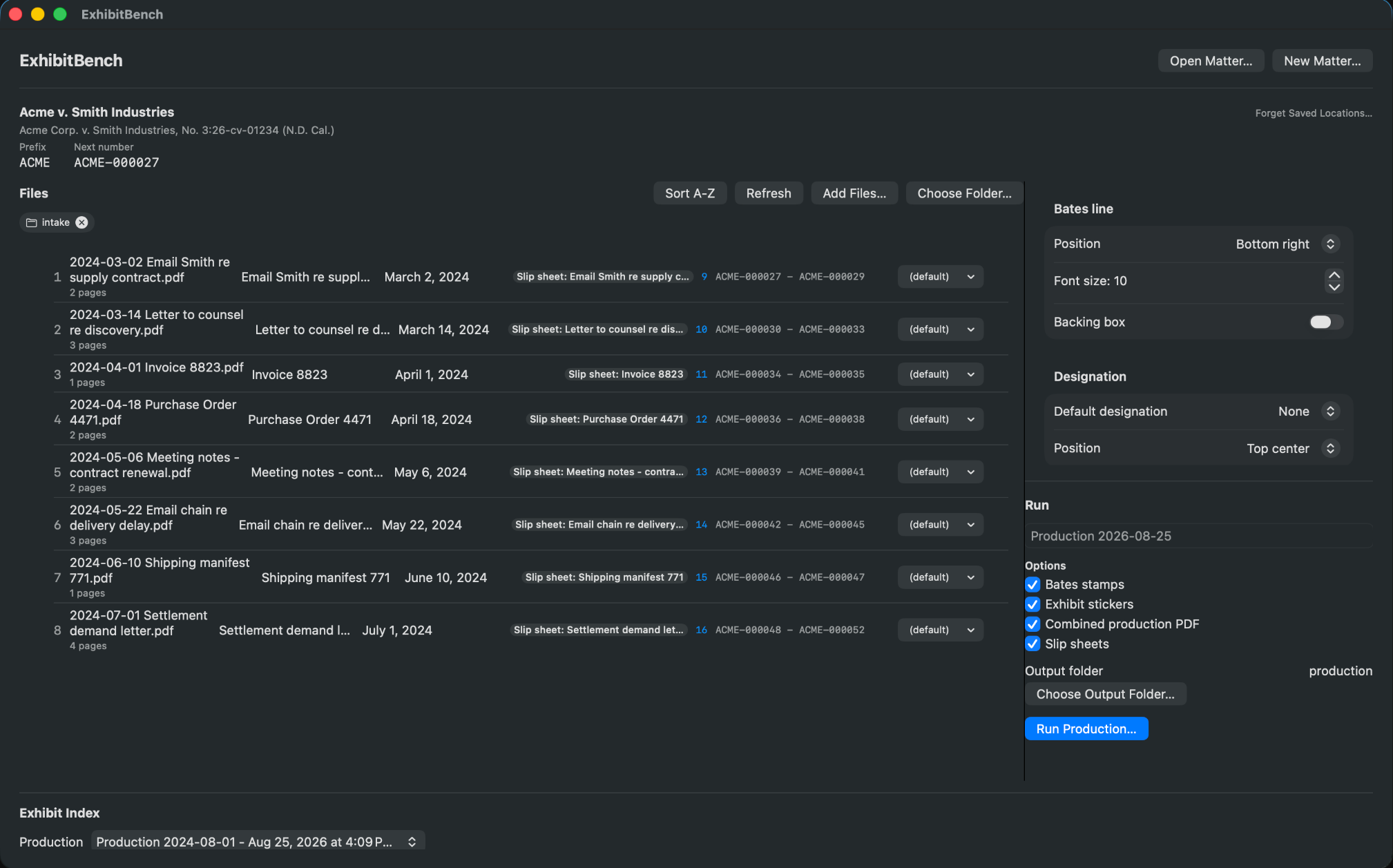Increase the font size stepper
1393x868 pixels.
1334,275
